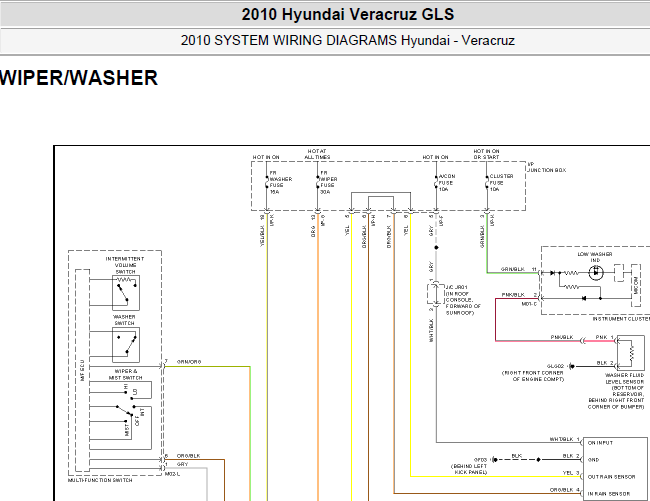
Task: Click the "GLG02" ground label
Action: click(x=555, y=366)
